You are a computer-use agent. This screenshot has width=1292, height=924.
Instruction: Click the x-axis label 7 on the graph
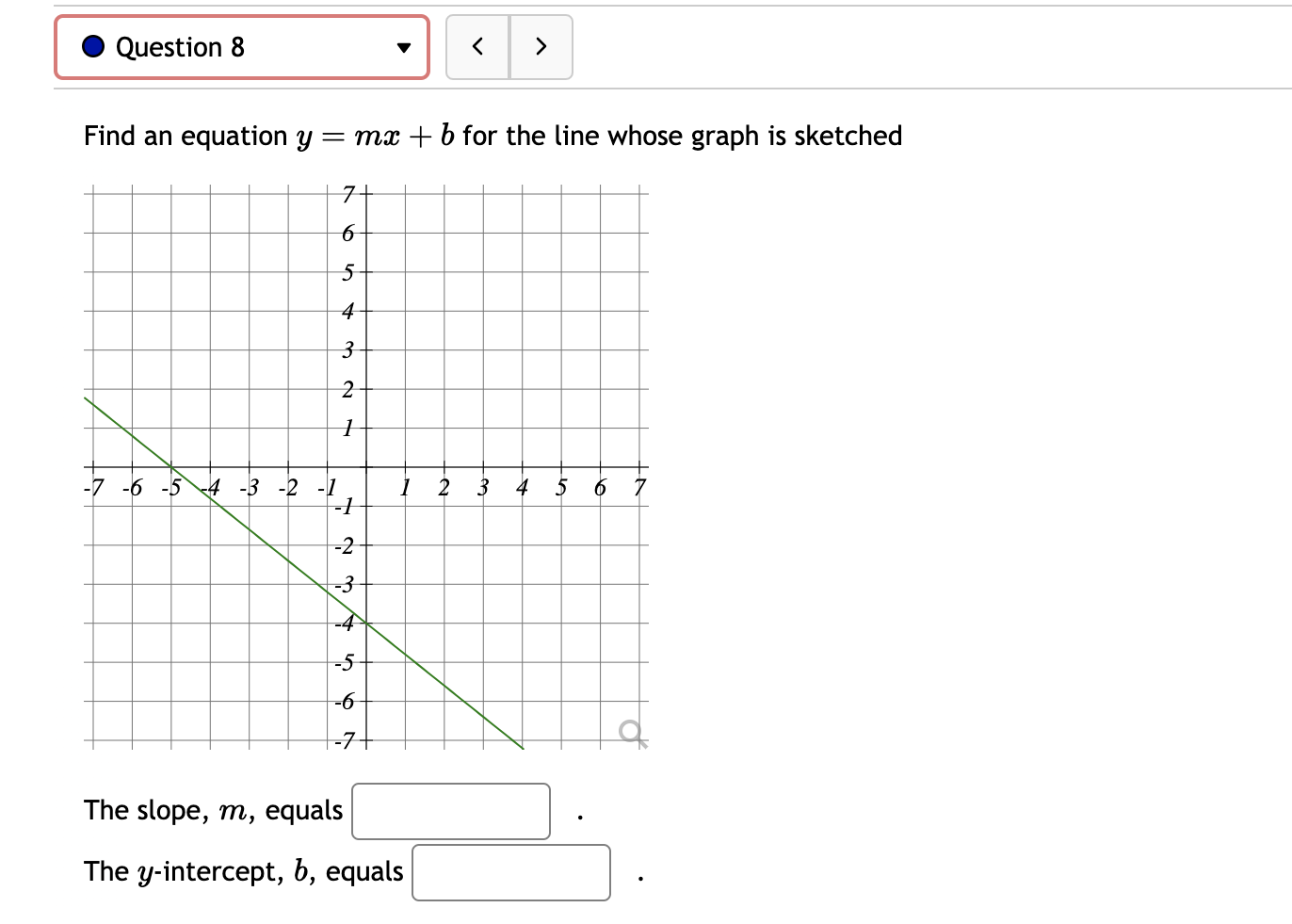(x=638, y=487)
